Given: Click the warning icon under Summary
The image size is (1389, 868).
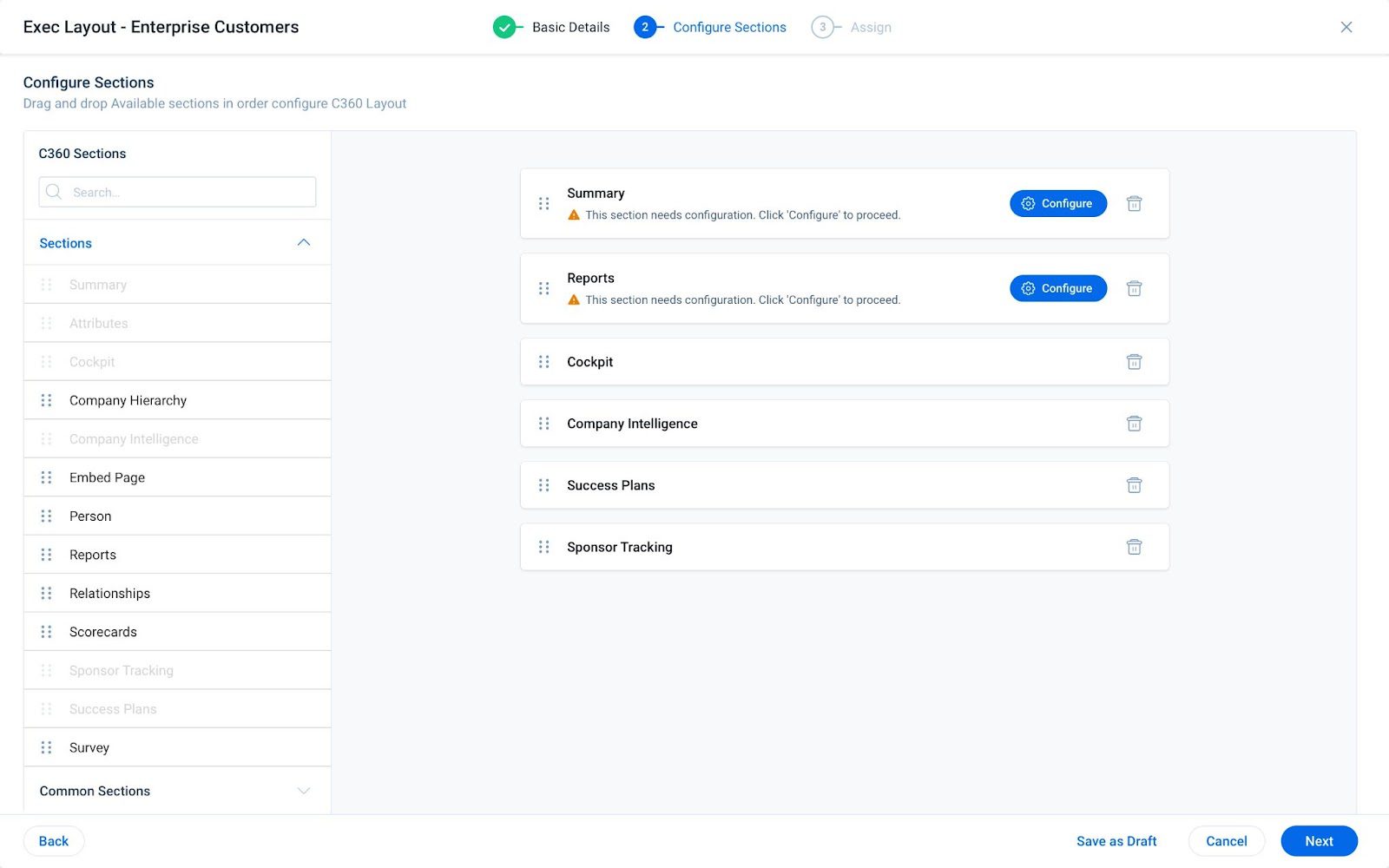Looking at the screenshot, I should click(574, 214).
